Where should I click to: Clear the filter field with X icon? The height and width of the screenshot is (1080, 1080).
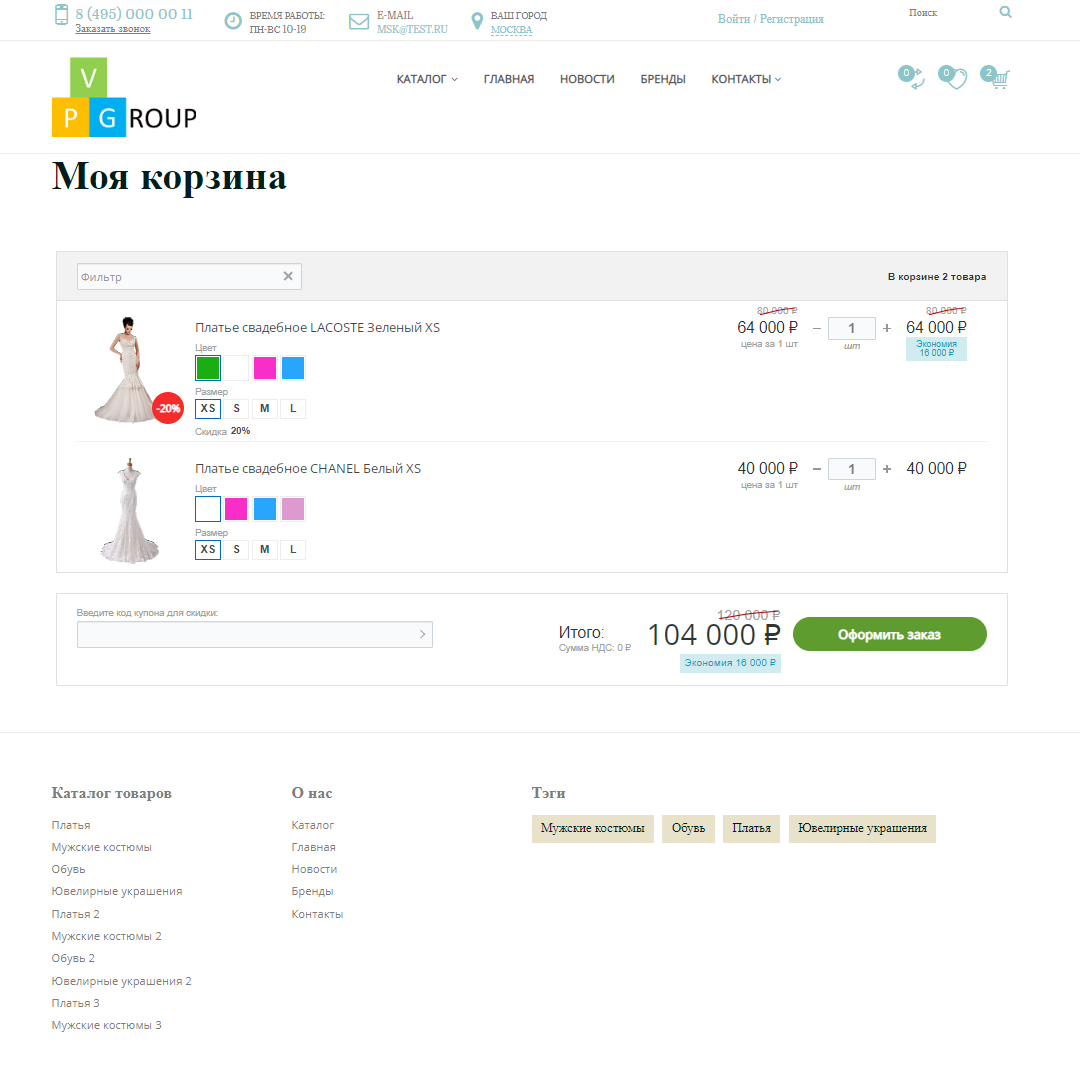[x=288, y=277]
